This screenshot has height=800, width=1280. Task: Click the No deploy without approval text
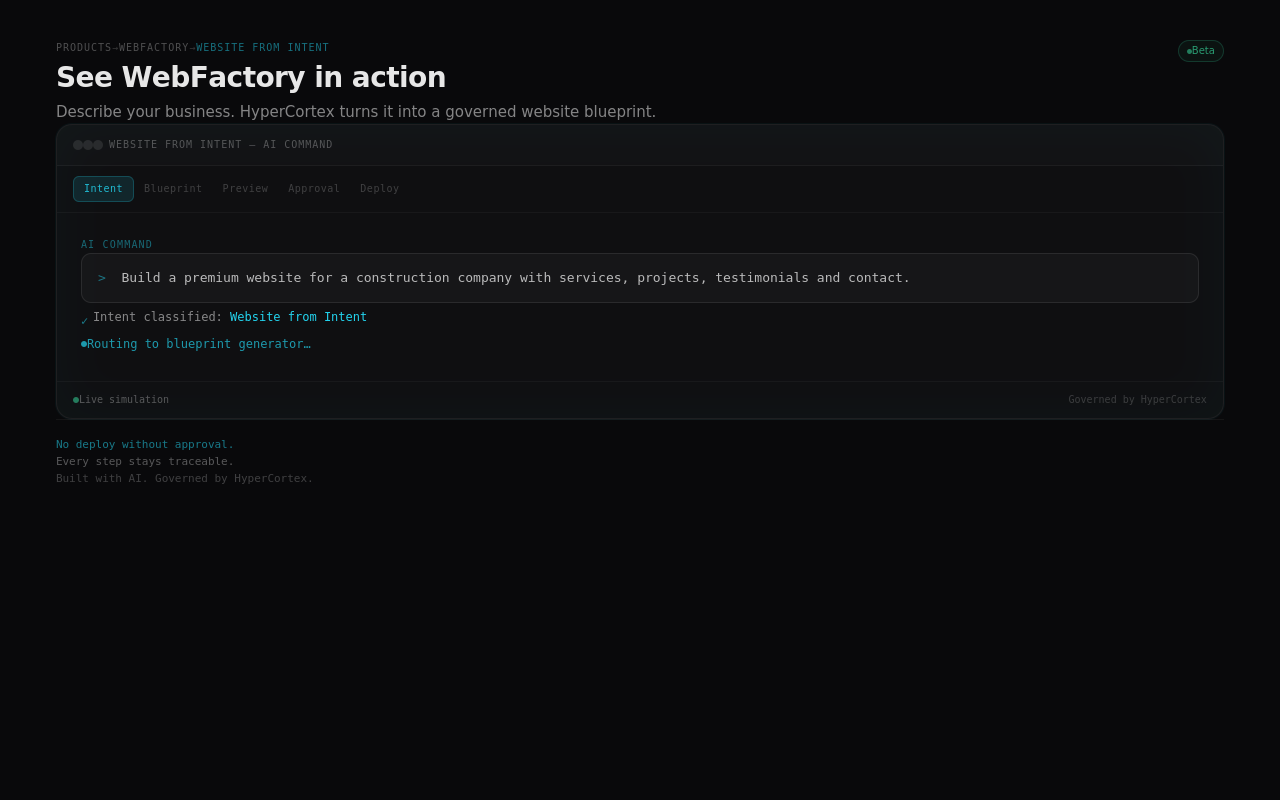coord(145,445)
